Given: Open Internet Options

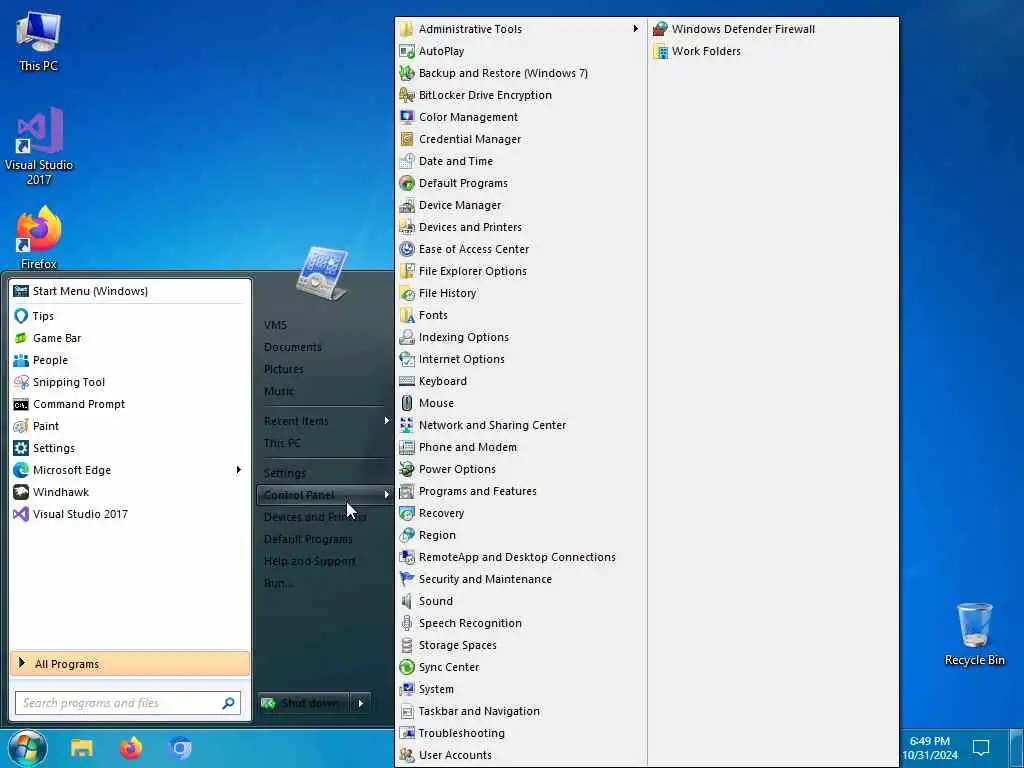Looking at the screenshot, I should coord(520,359).
